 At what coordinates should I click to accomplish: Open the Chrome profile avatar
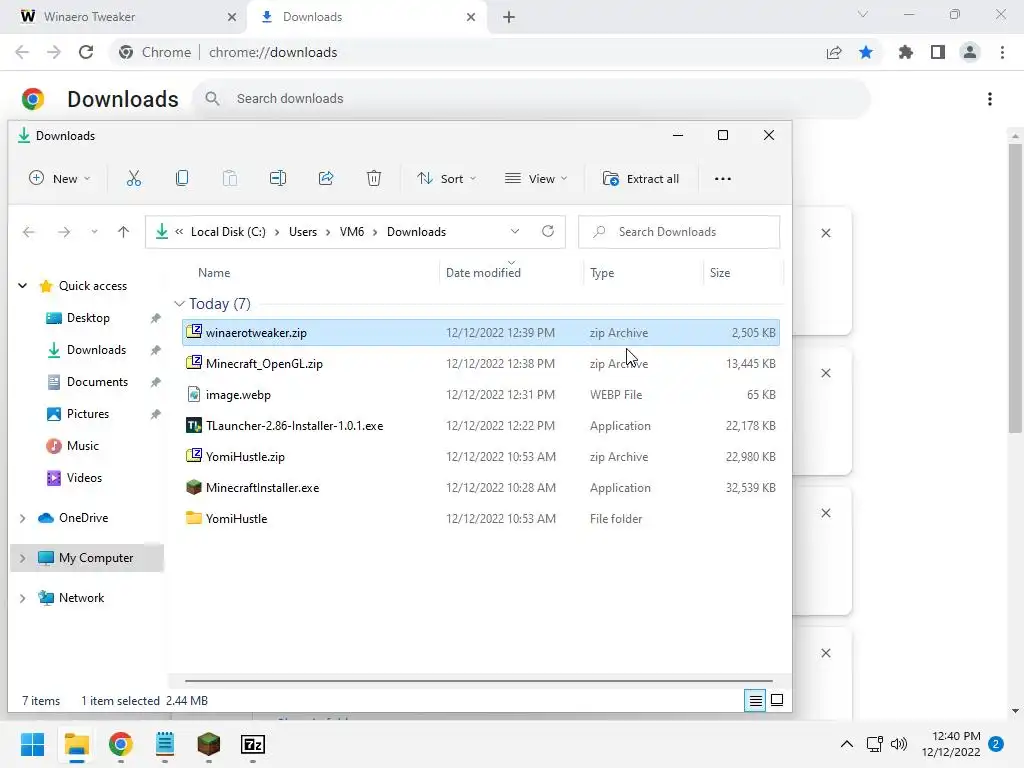click(970, 52)
